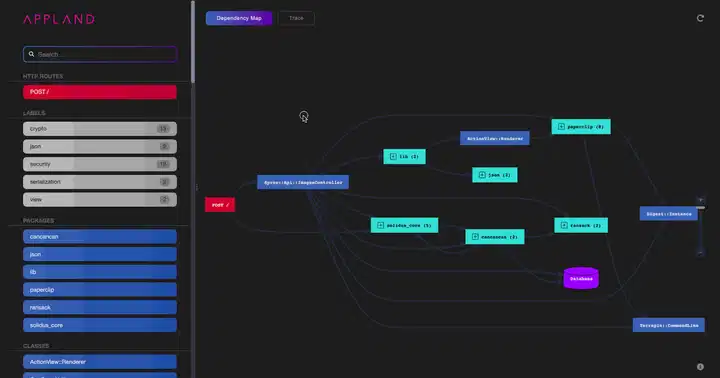Select the serialization label
This screenshot has height=378, width=720.
(100, 182)
